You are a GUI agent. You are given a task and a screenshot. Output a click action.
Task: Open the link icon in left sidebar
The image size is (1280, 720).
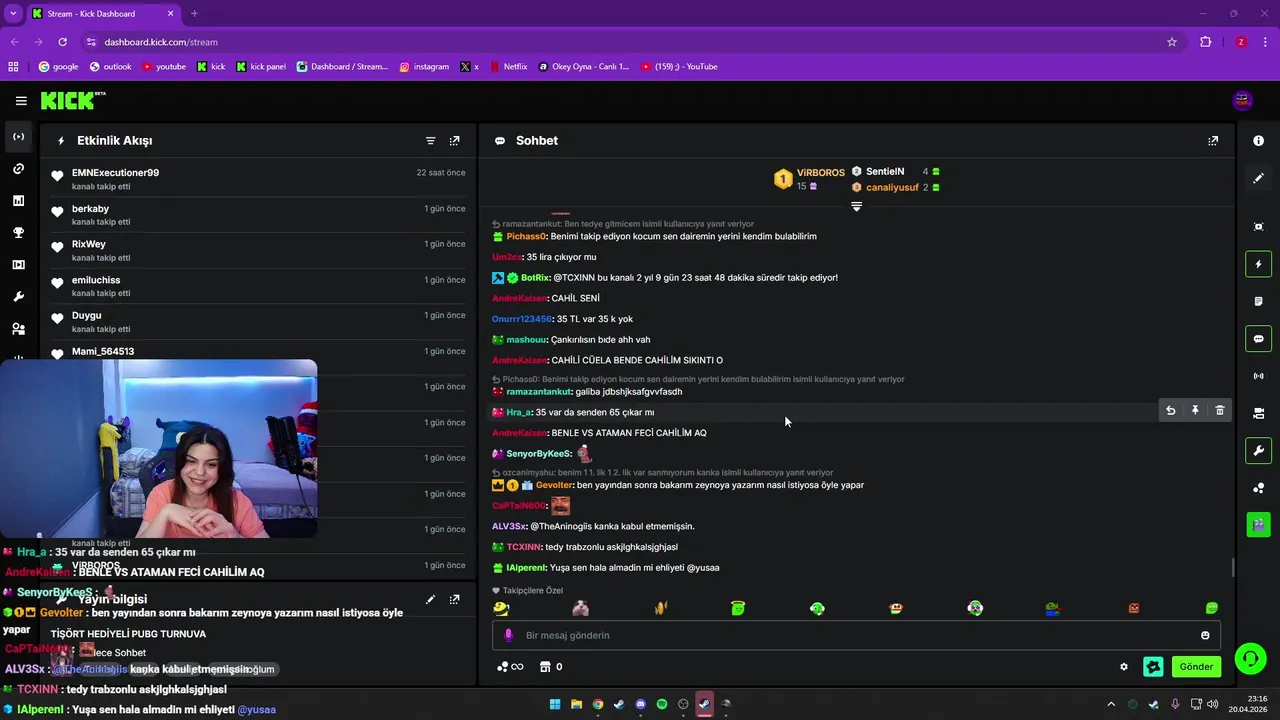tap(19, 169)
